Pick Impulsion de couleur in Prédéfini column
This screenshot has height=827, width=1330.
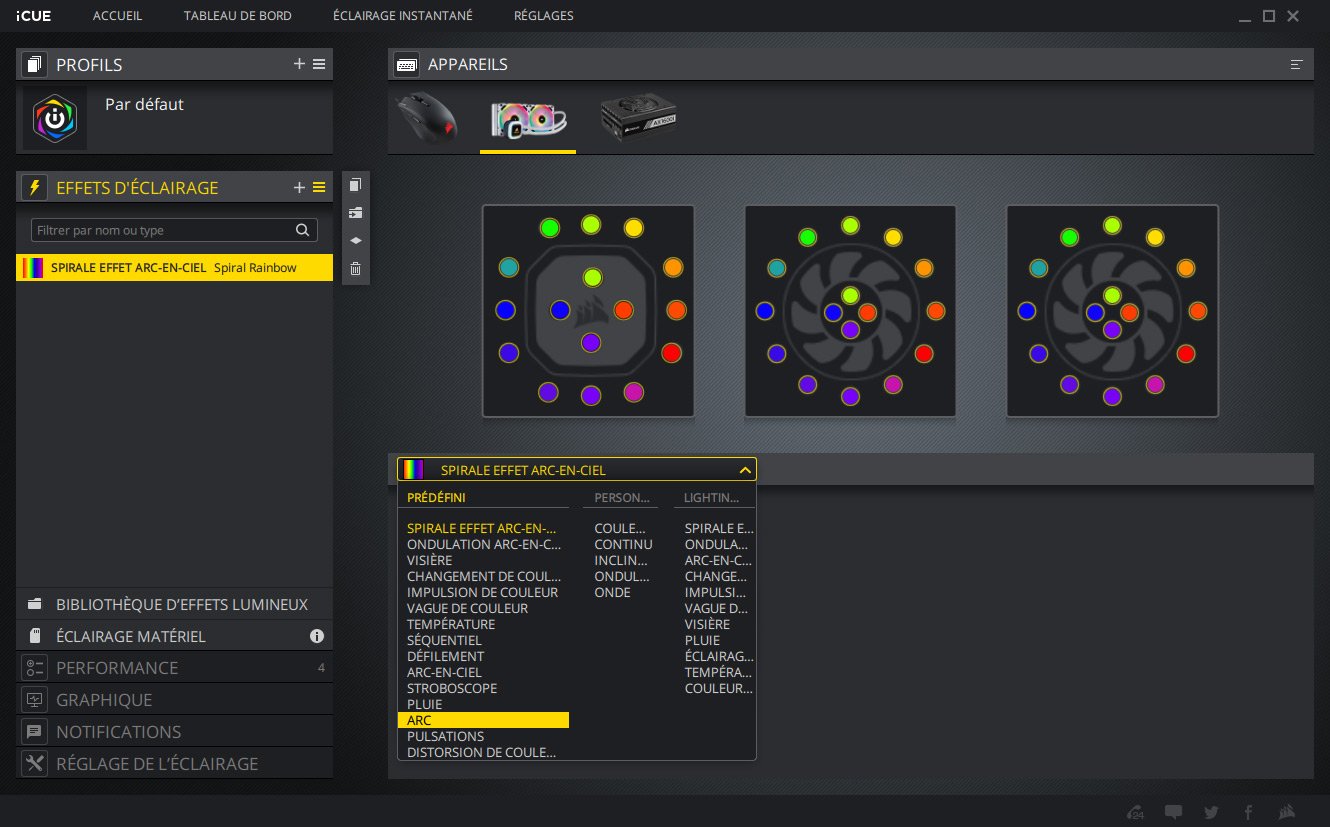pyautogui.click(x=483, y=592)
